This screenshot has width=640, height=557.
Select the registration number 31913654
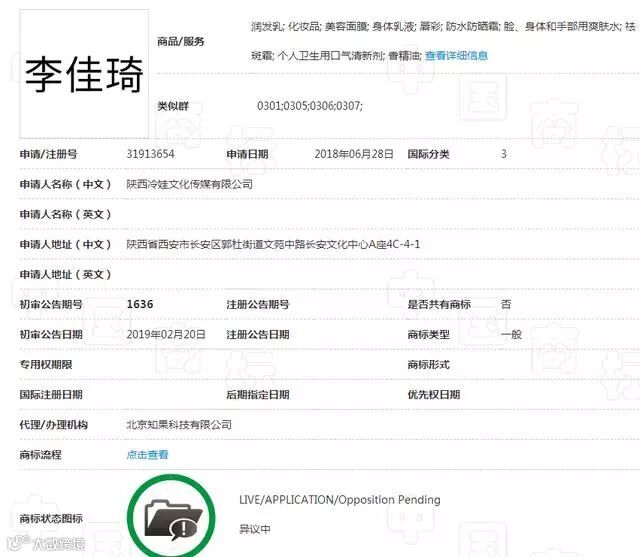click(150, 154)
